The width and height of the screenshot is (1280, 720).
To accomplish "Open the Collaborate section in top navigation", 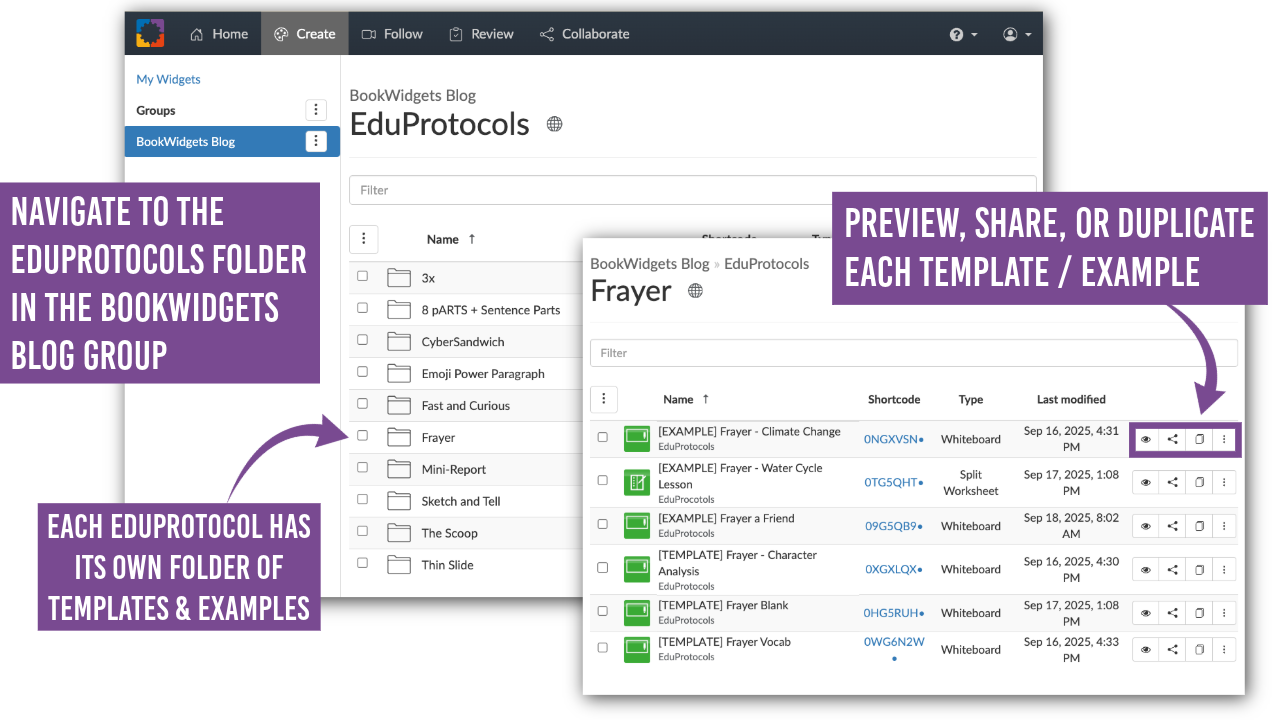I will tap(584, 33).
